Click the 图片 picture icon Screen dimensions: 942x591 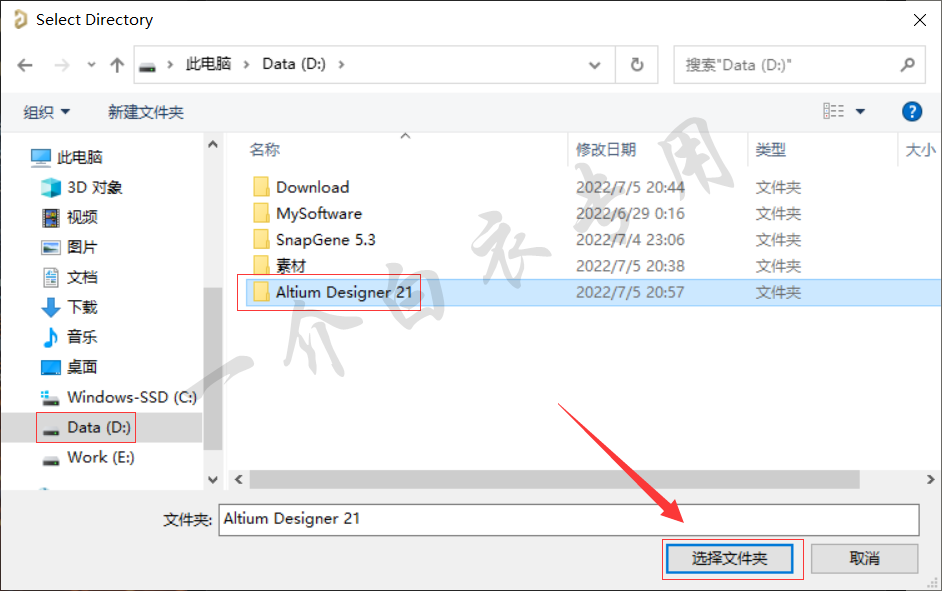click(x=51, y=247)
